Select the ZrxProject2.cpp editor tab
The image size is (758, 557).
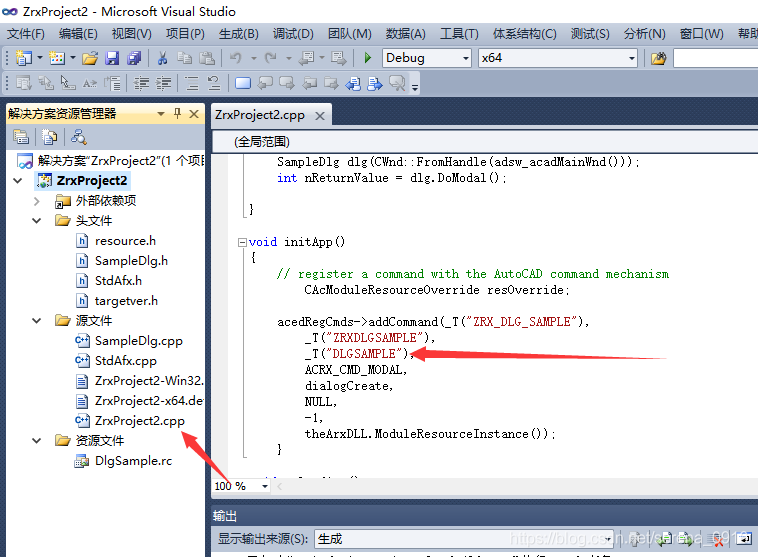[260, 115]
